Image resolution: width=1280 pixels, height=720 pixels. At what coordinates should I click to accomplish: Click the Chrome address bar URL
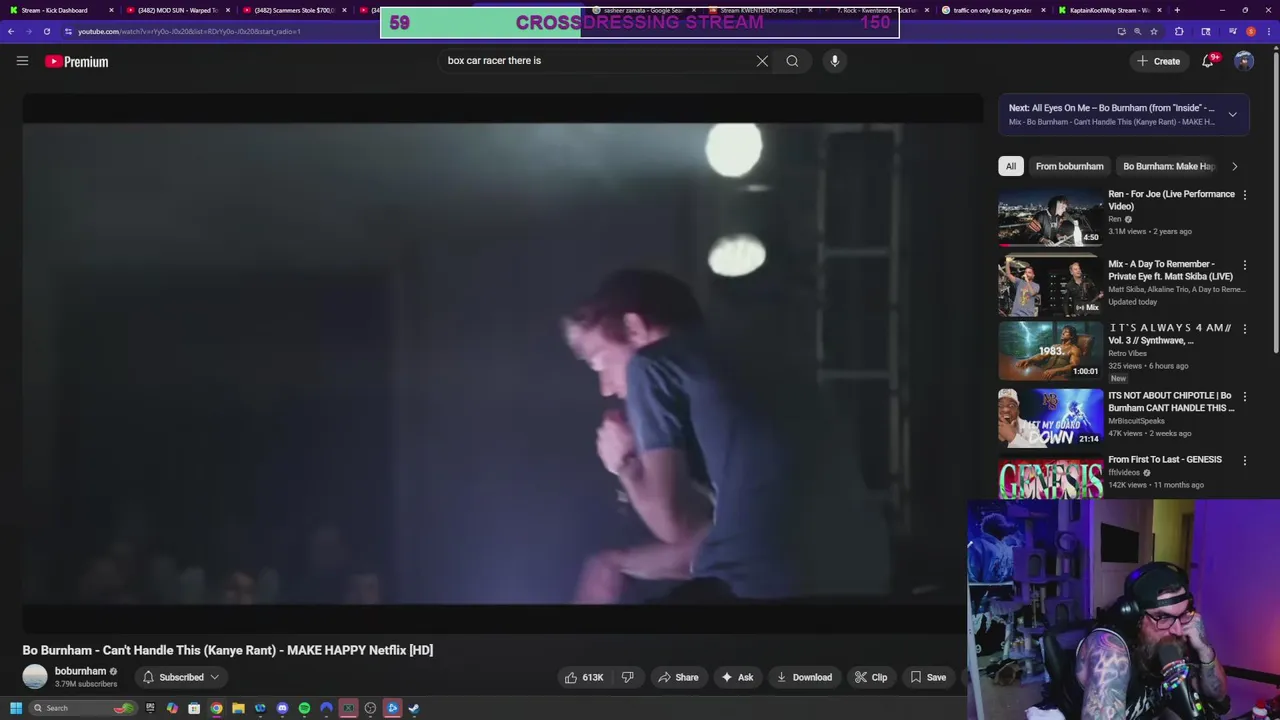click(189, 31)
